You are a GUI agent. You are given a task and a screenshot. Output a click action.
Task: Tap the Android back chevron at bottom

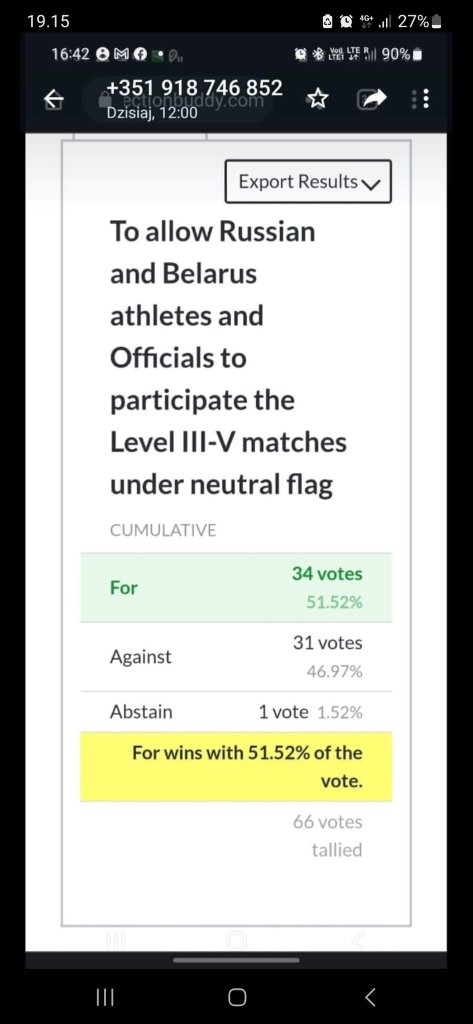tap(370, 997)
